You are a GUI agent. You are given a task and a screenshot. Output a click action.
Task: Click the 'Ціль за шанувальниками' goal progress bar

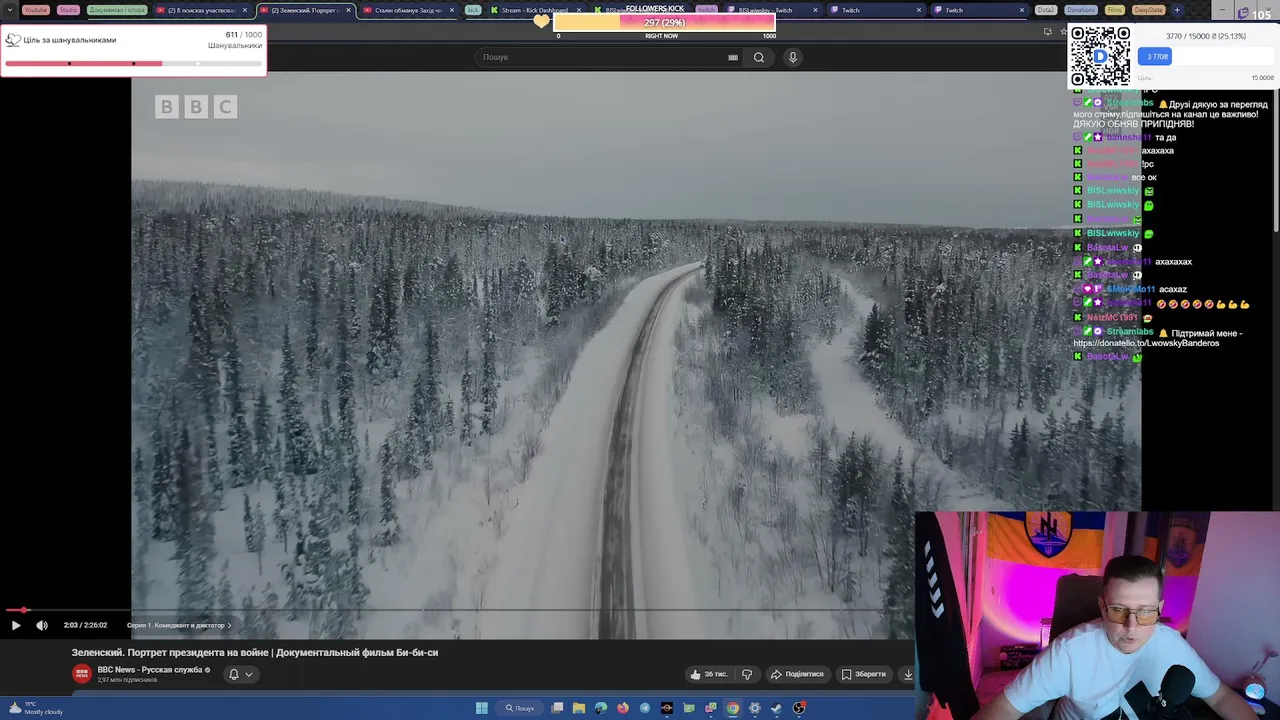(133, 63)
